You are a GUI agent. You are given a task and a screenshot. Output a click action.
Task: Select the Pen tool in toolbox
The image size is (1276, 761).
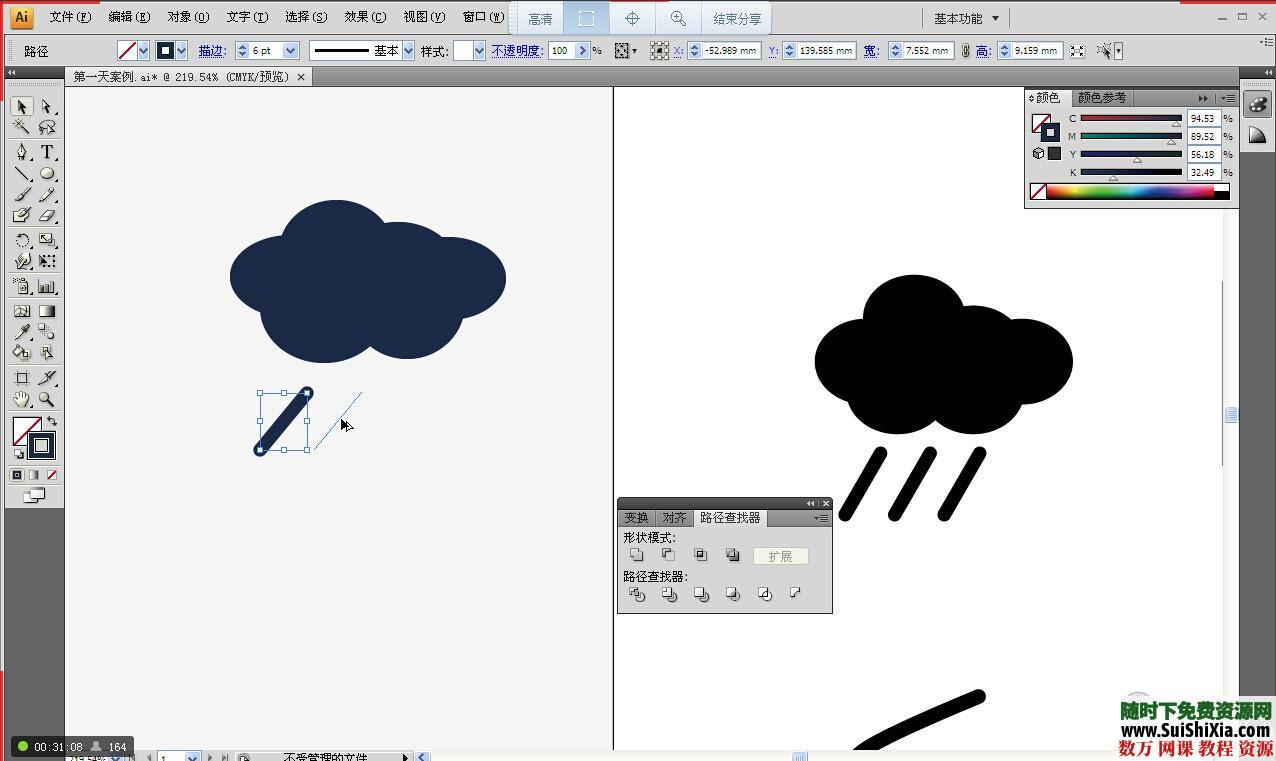(21, 152)
